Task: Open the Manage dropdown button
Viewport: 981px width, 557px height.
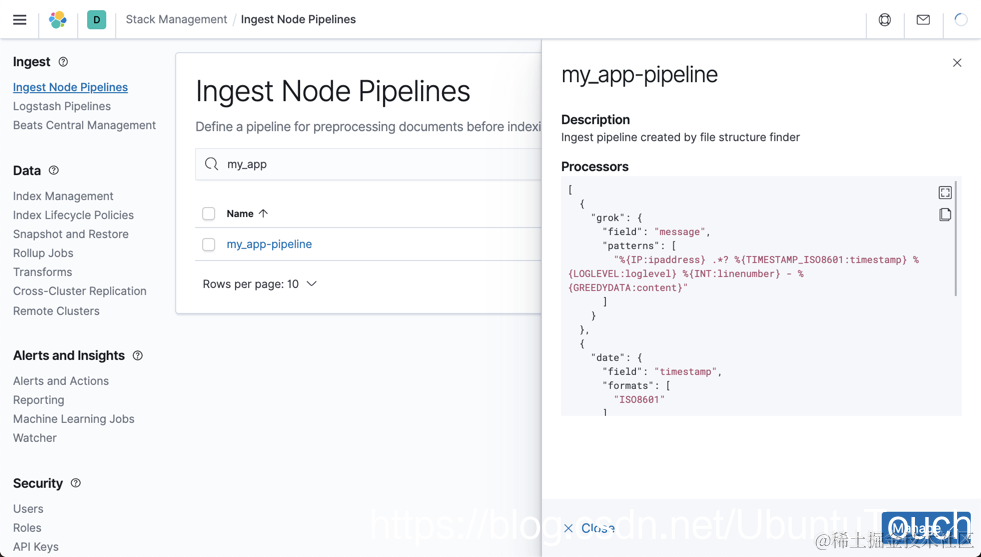Action: point(926,528)
